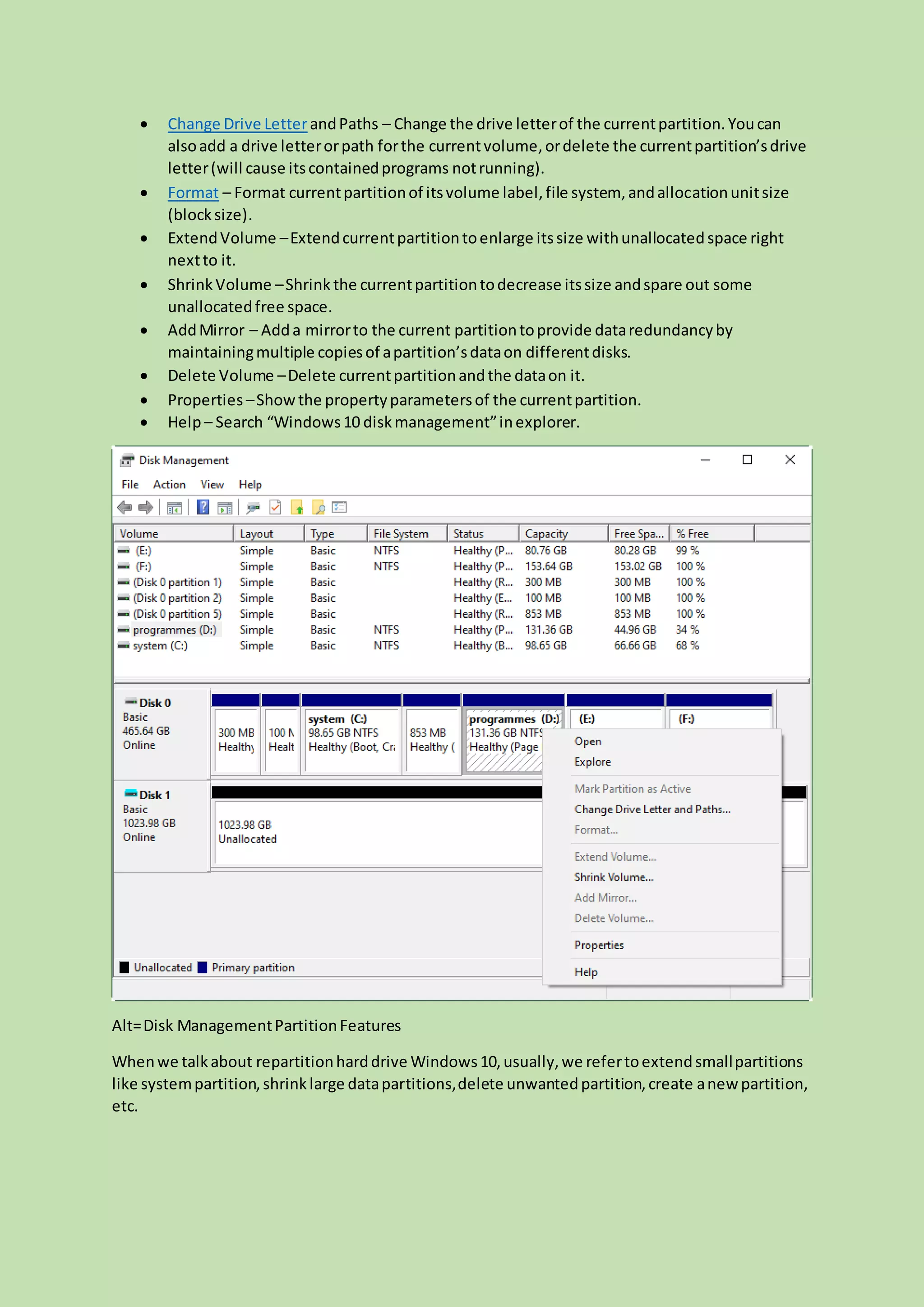The height and width of the screenshot is (1307, 924).
Task: Click the Disk 1 blue drive icon
Action: click(131, 793)
